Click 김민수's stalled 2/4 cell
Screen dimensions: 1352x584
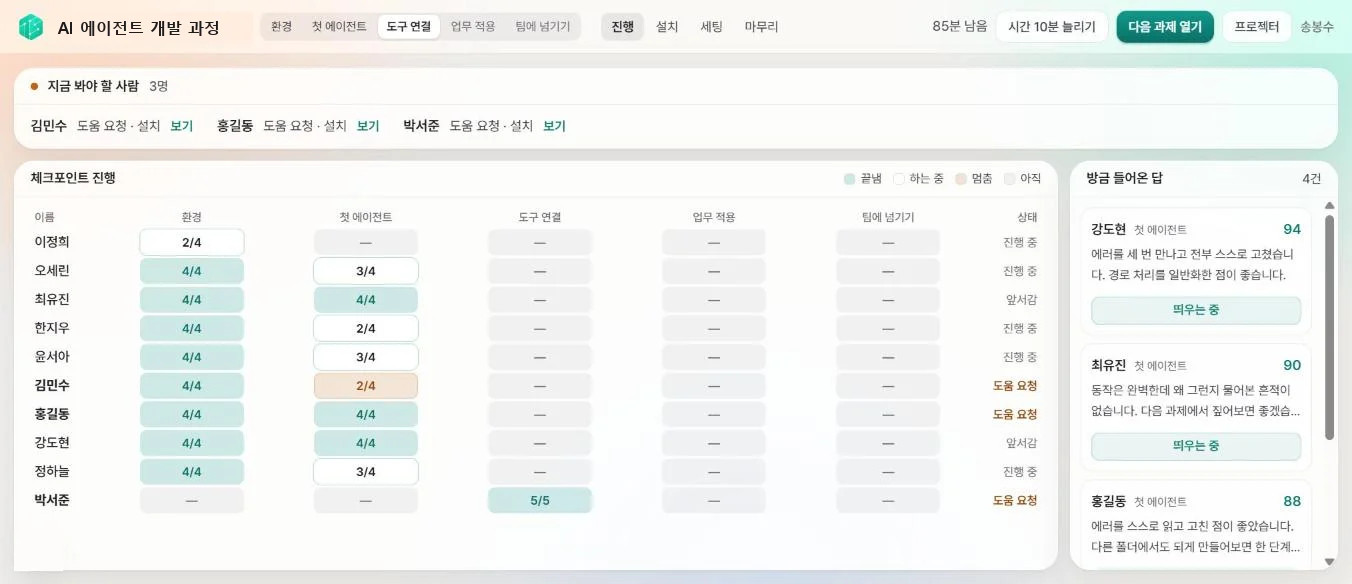(x=366, y=386)
